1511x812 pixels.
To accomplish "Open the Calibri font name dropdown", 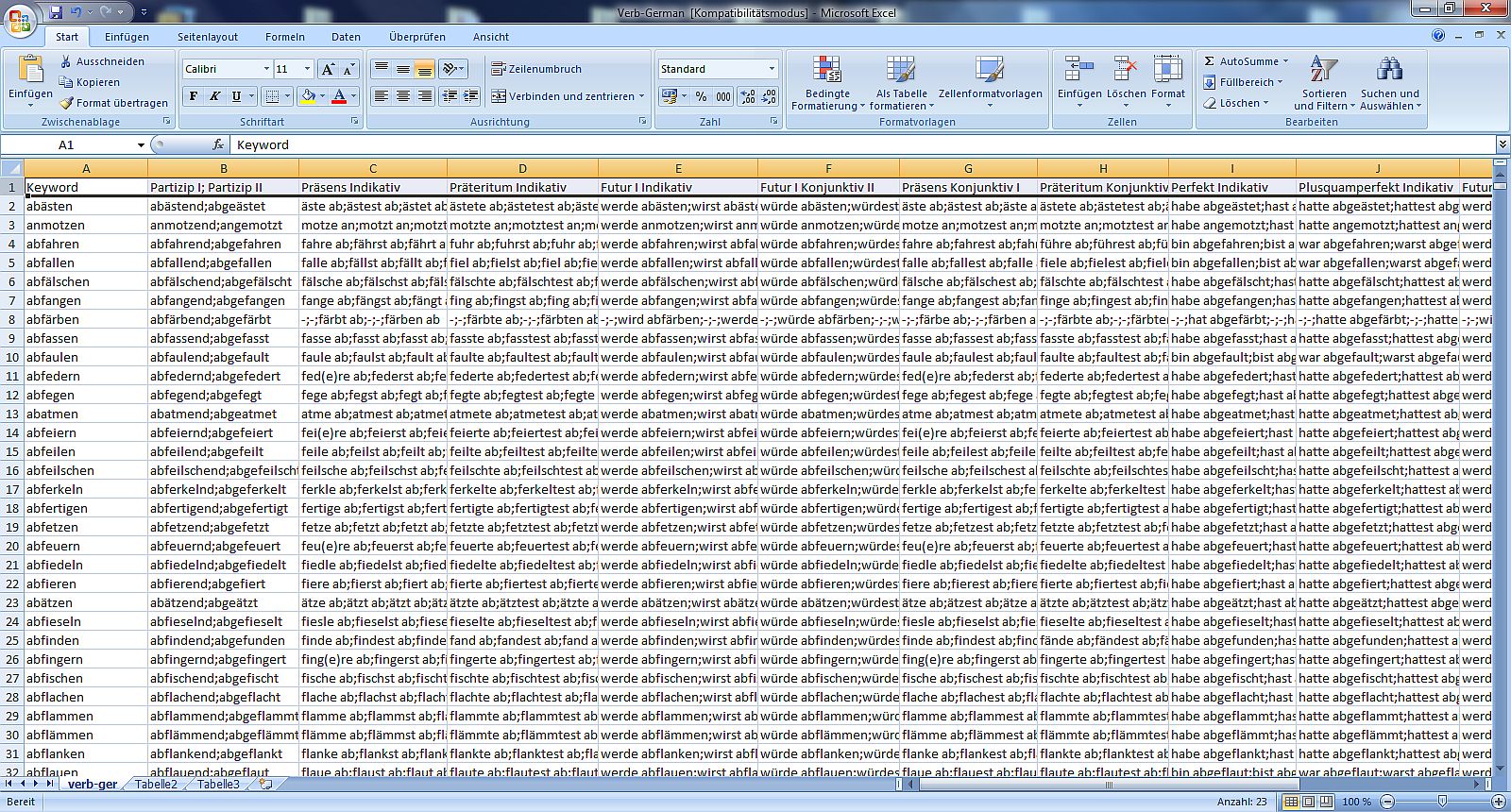I will pyautogui.click(x=266, y=69).
